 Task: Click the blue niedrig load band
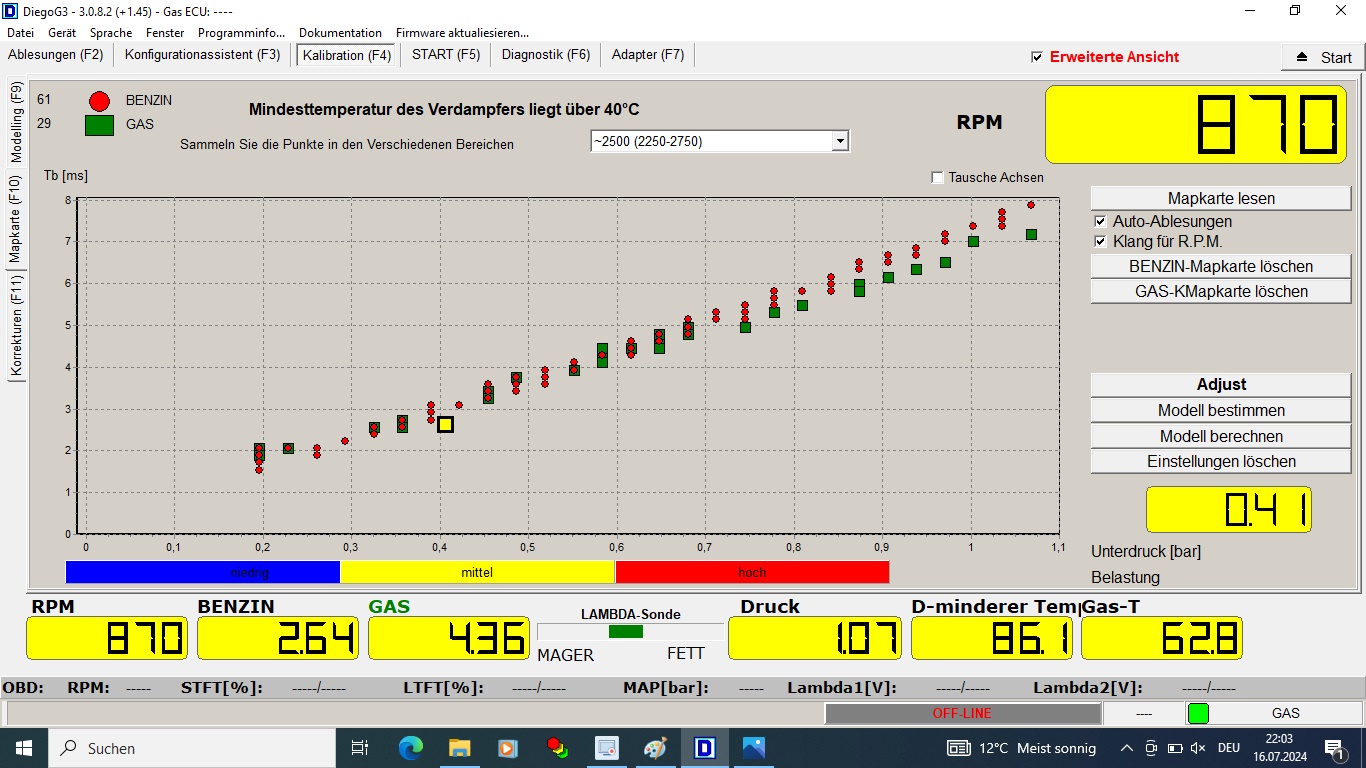(203, 572)
